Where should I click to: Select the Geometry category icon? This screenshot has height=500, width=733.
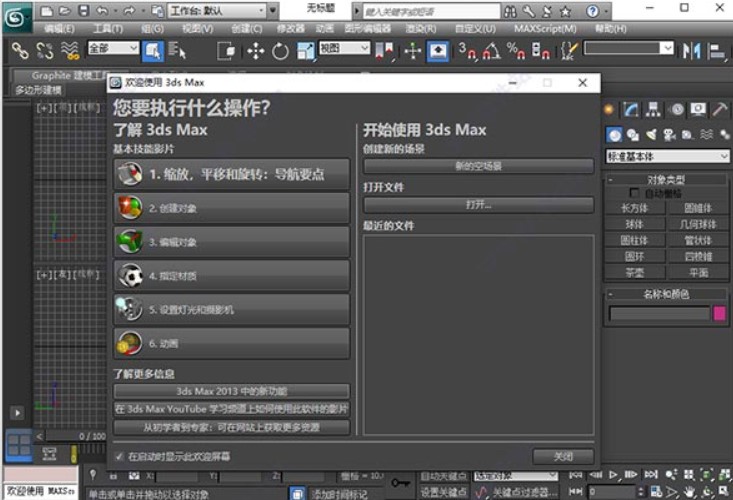pos(614,135)
